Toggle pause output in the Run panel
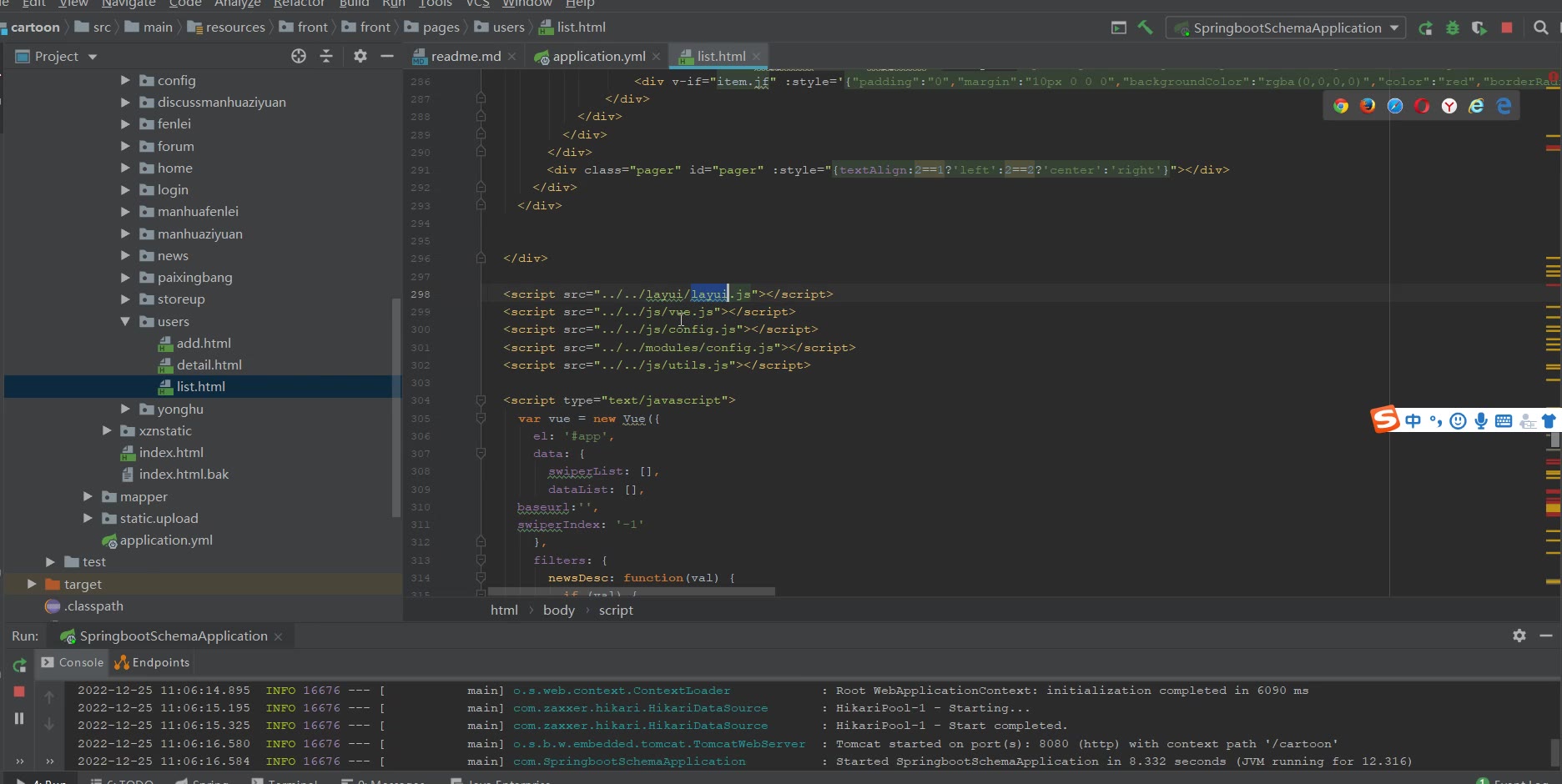Image resolution: width=1562 pixels, height=784 pixels. tap(19, 718)
